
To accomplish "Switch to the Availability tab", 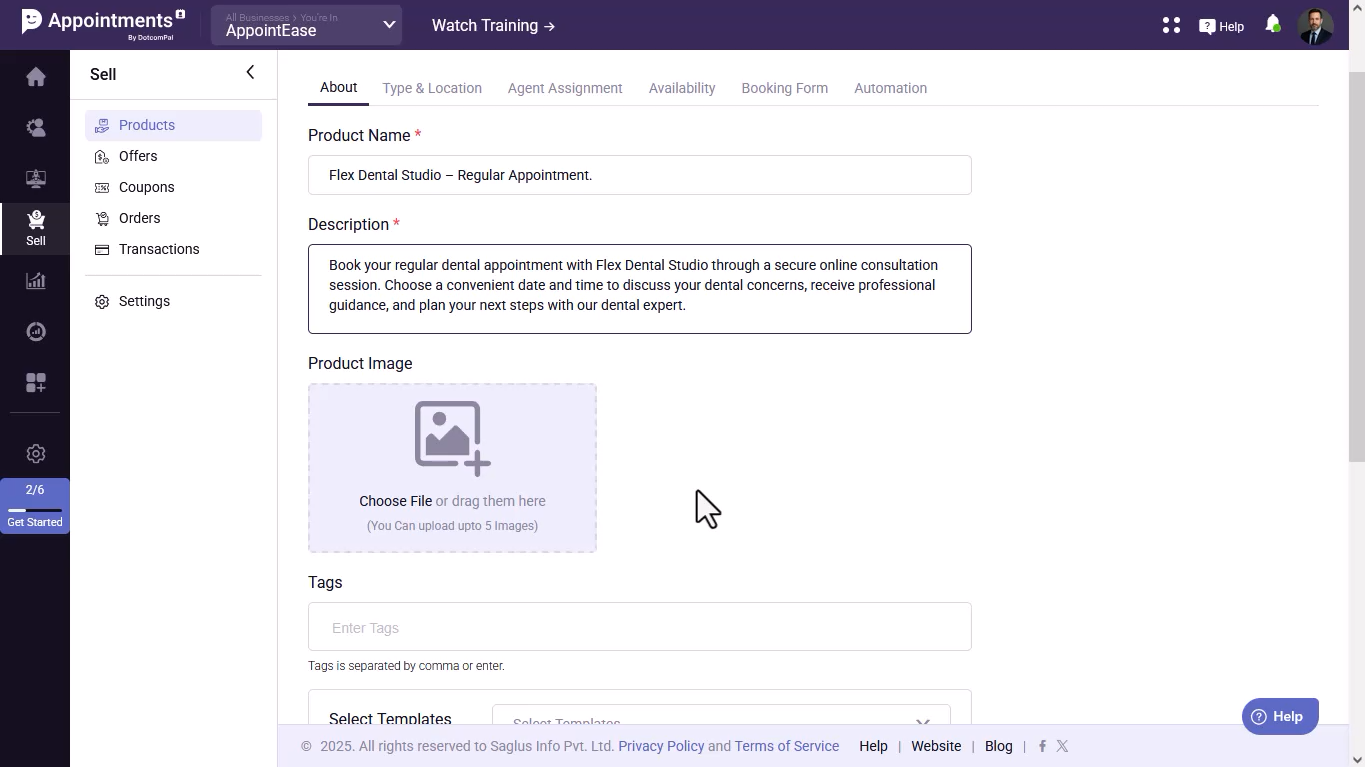I will point(682,88).
